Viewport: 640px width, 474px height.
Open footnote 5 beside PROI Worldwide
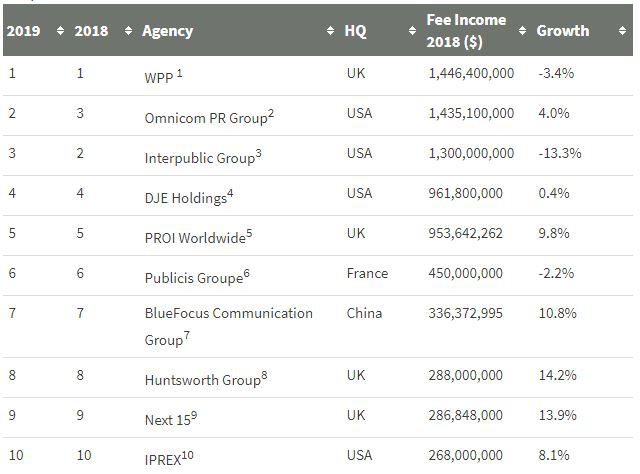249,233
